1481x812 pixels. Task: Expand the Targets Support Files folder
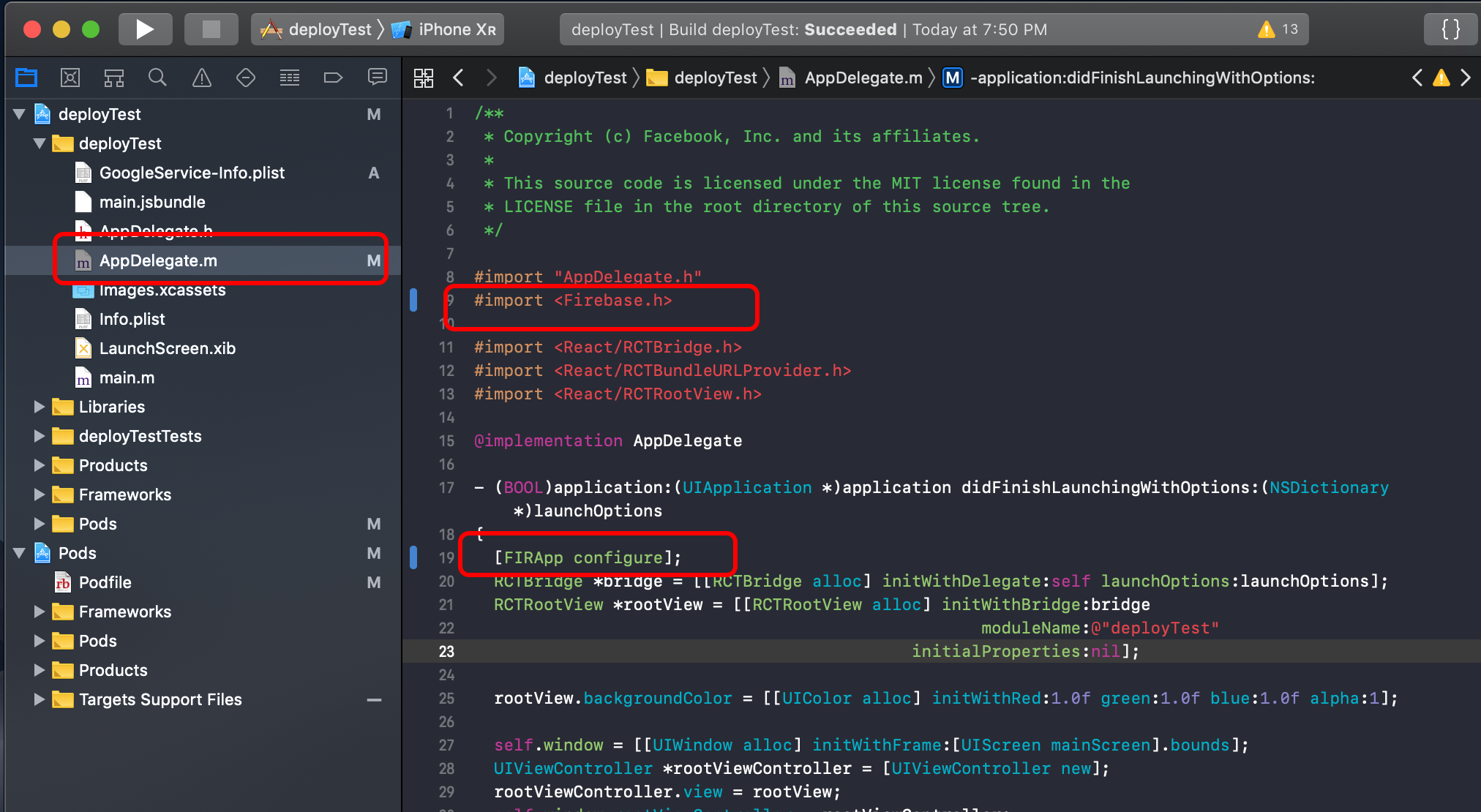(40, 699)
